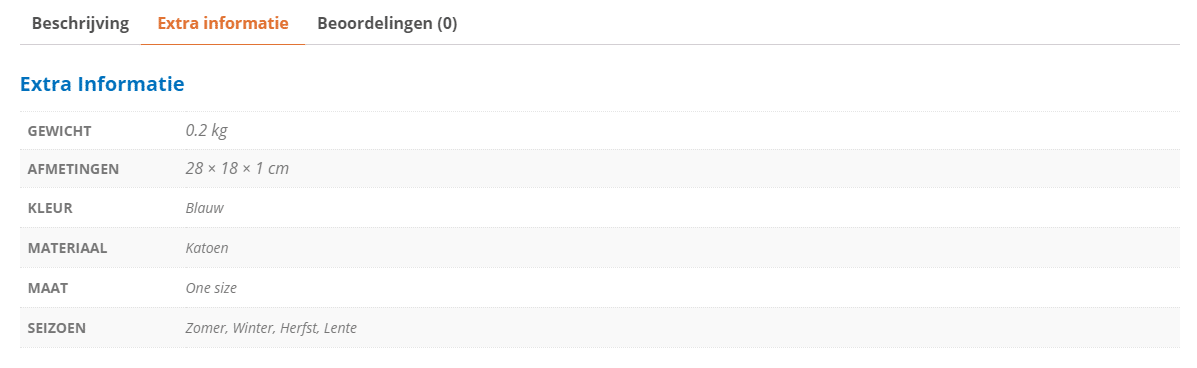Open the Beschrijving tab
Image resolution: width=1197 pixels, height=368 pixels.
coord(80,23)
